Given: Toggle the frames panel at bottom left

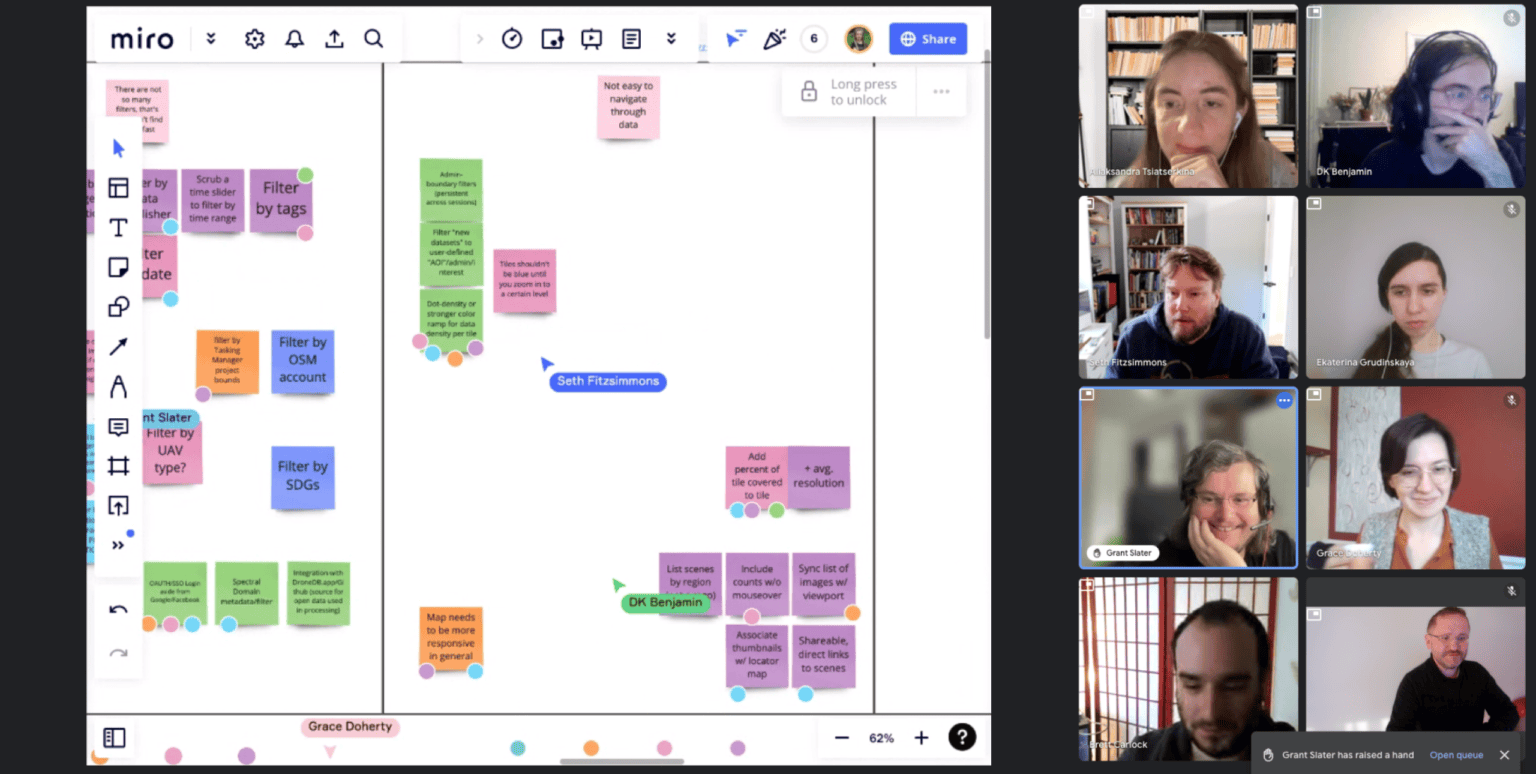Looking at the screenshot, I should (x=114, y=738).
